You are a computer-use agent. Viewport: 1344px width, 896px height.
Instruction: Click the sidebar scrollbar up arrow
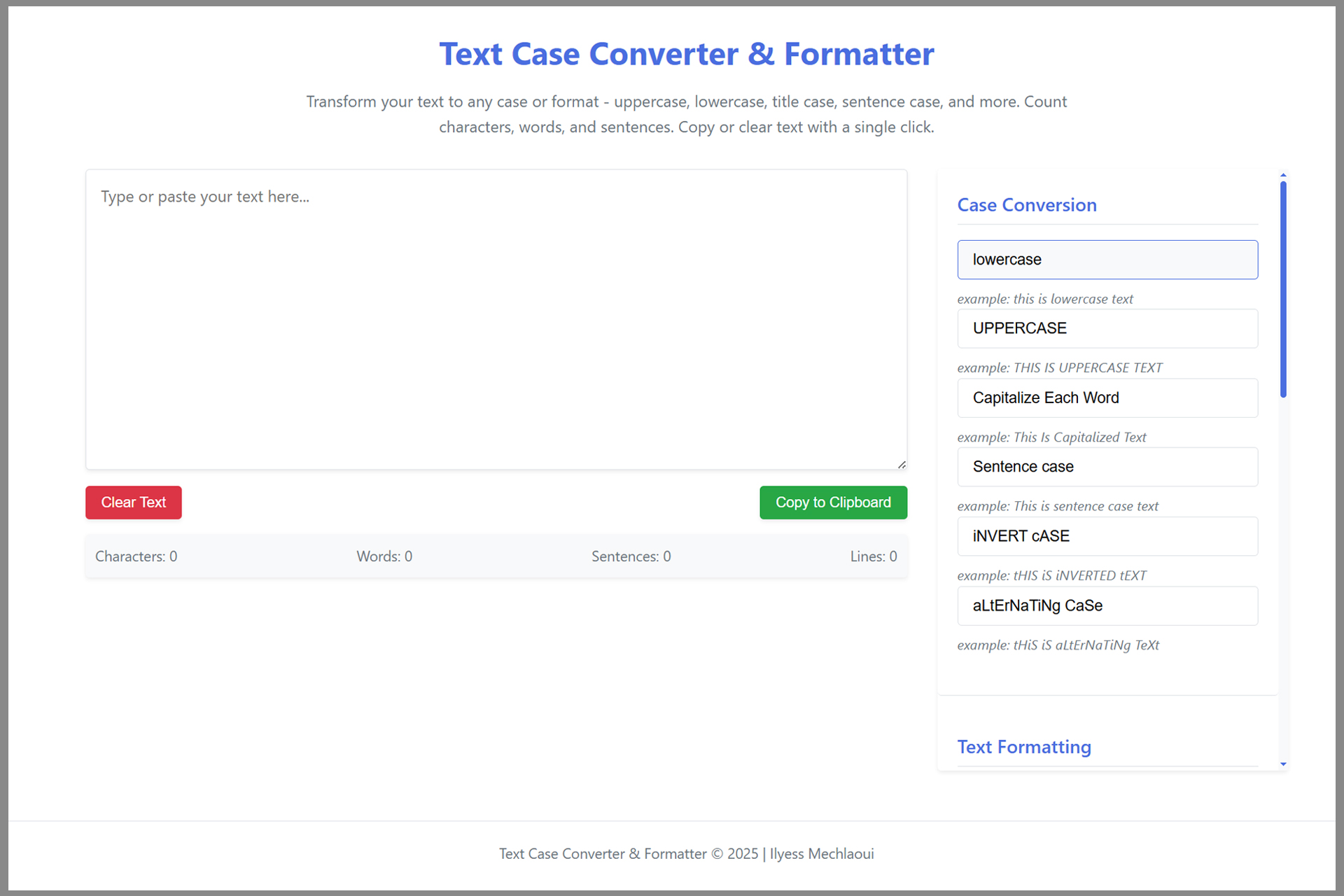tap(1283, 174)
